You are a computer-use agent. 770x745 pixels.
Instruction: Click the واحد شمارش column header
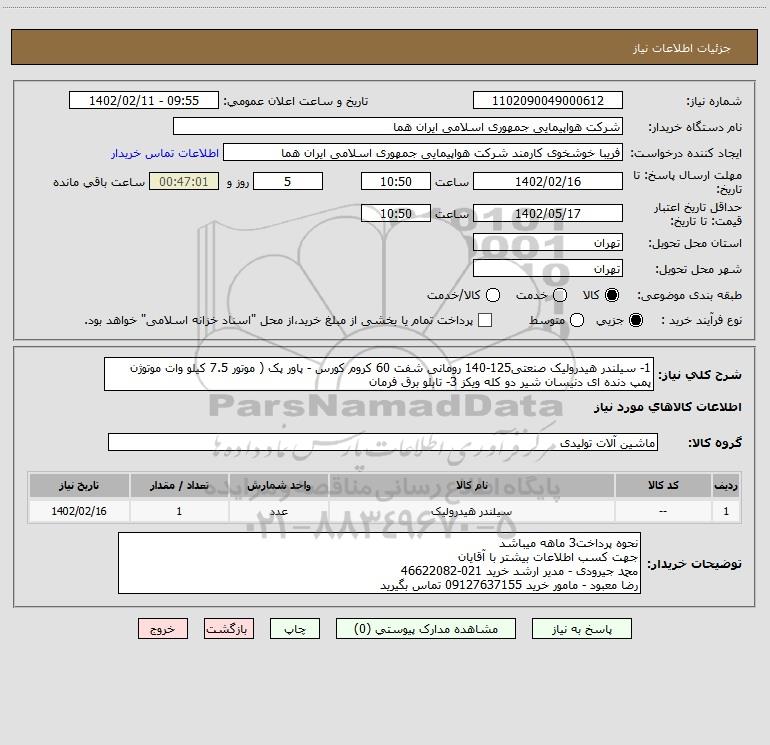coord(279,485)
